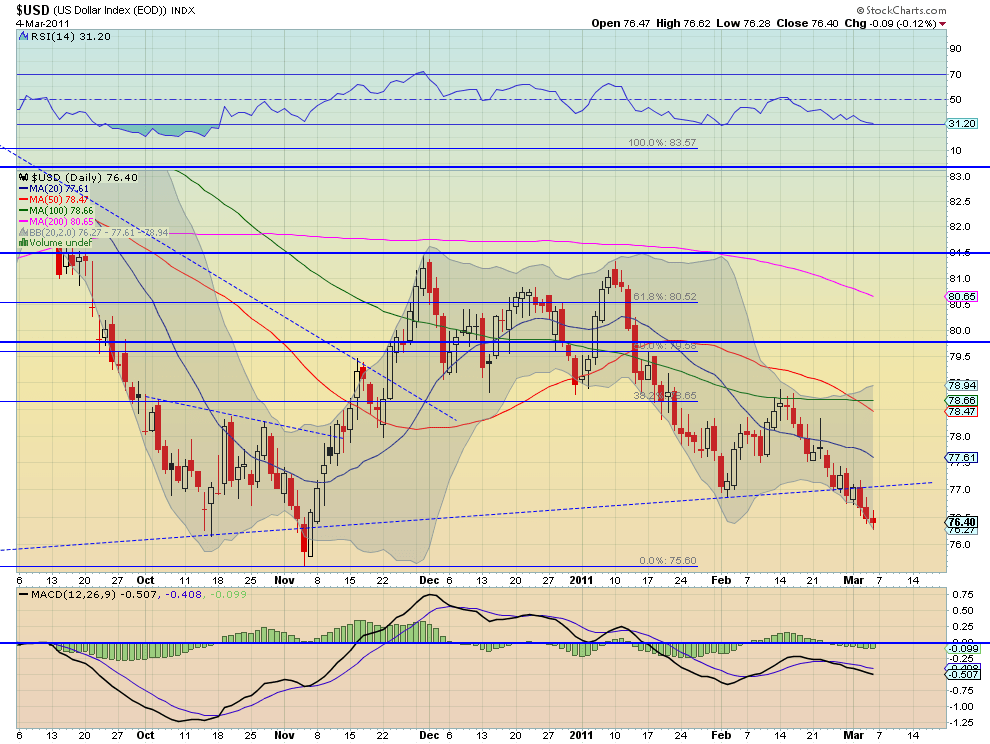The height and width of the screenshot is (744, 990).
Task: Click the red down-triangle after the Chg value
Action: click(x=943, y=23)
